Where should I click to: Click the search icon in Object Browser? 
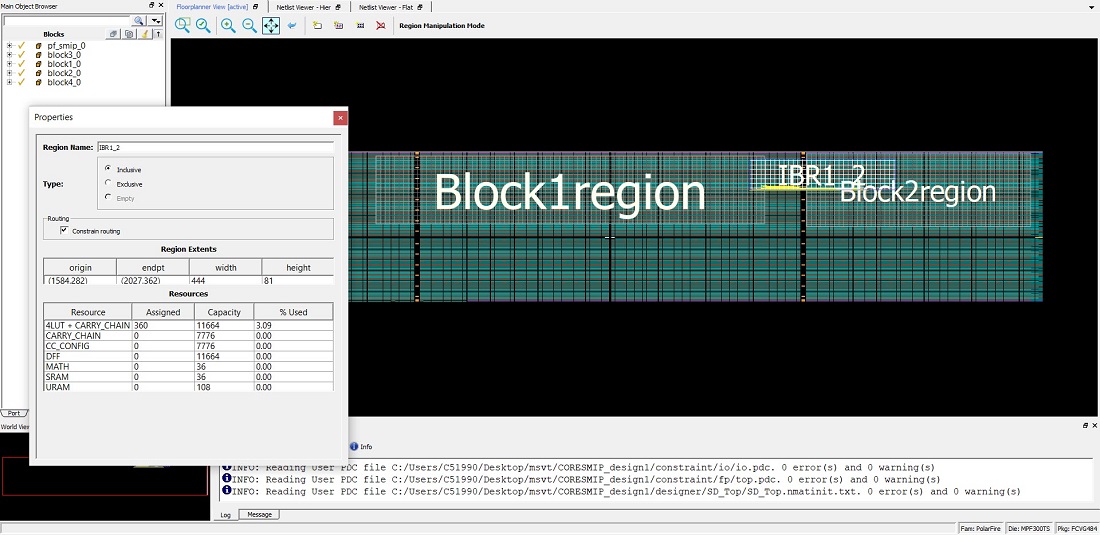coord(138,20)
